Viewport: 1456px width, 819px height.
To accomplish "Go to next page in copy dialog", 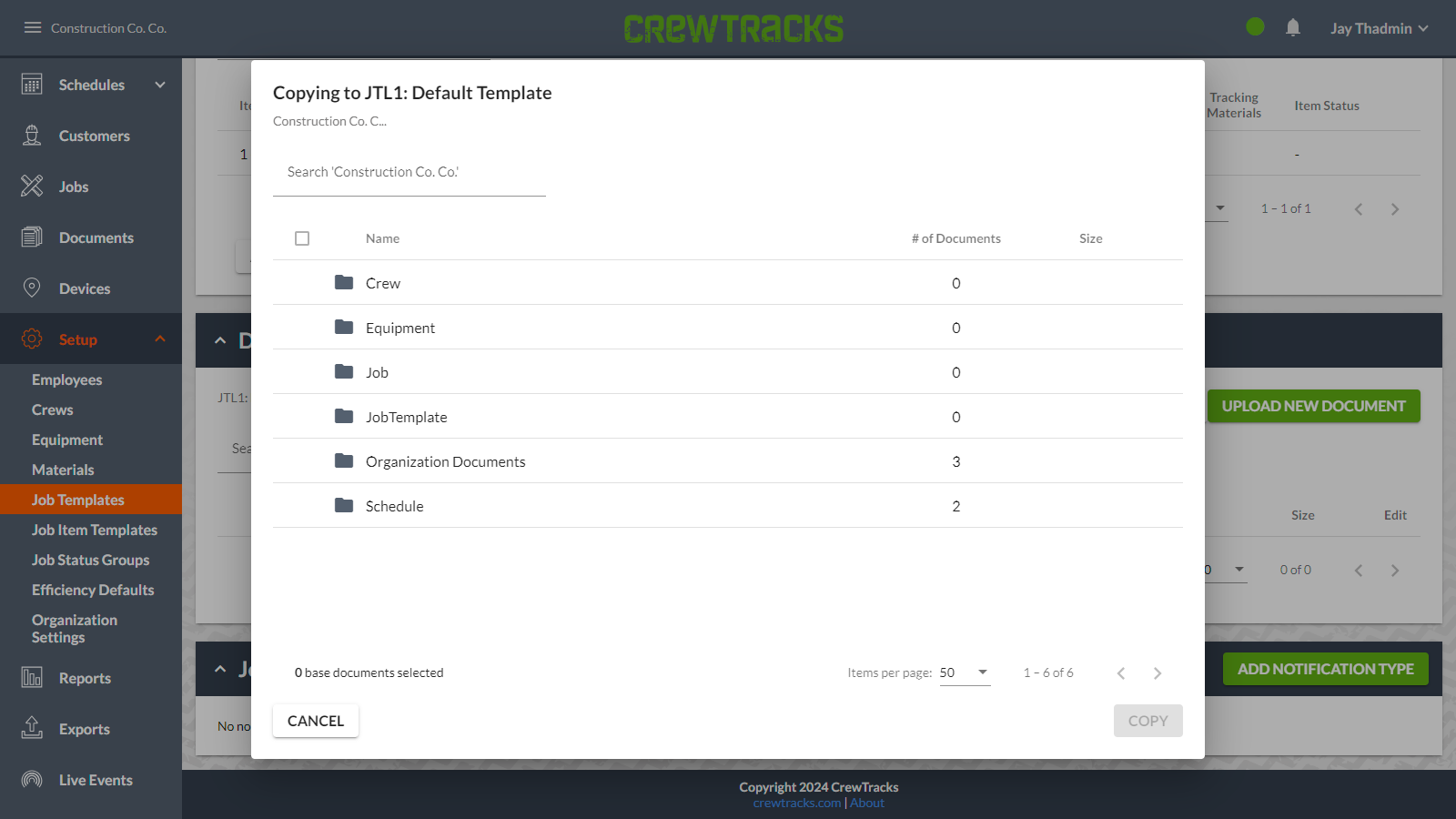I will coord(1158,673).
